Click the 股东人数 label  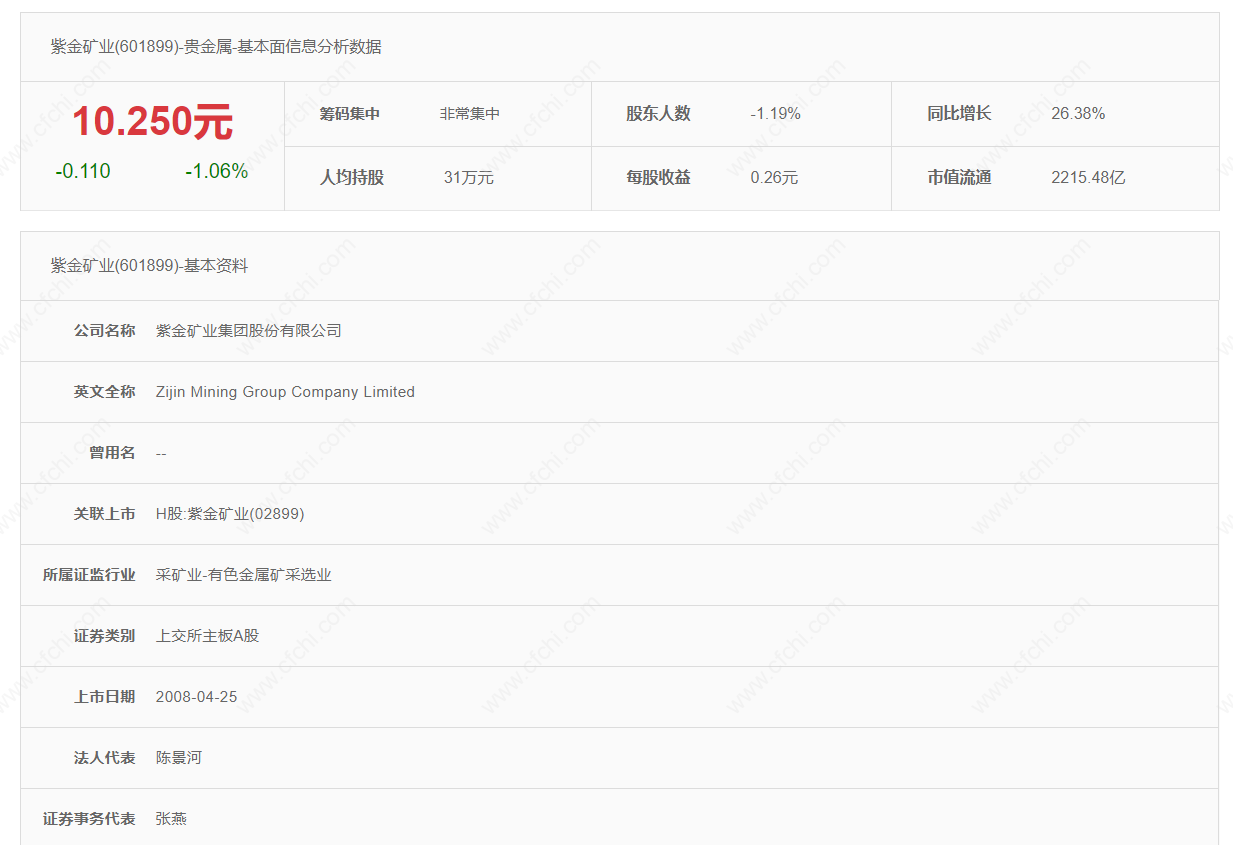658,114
